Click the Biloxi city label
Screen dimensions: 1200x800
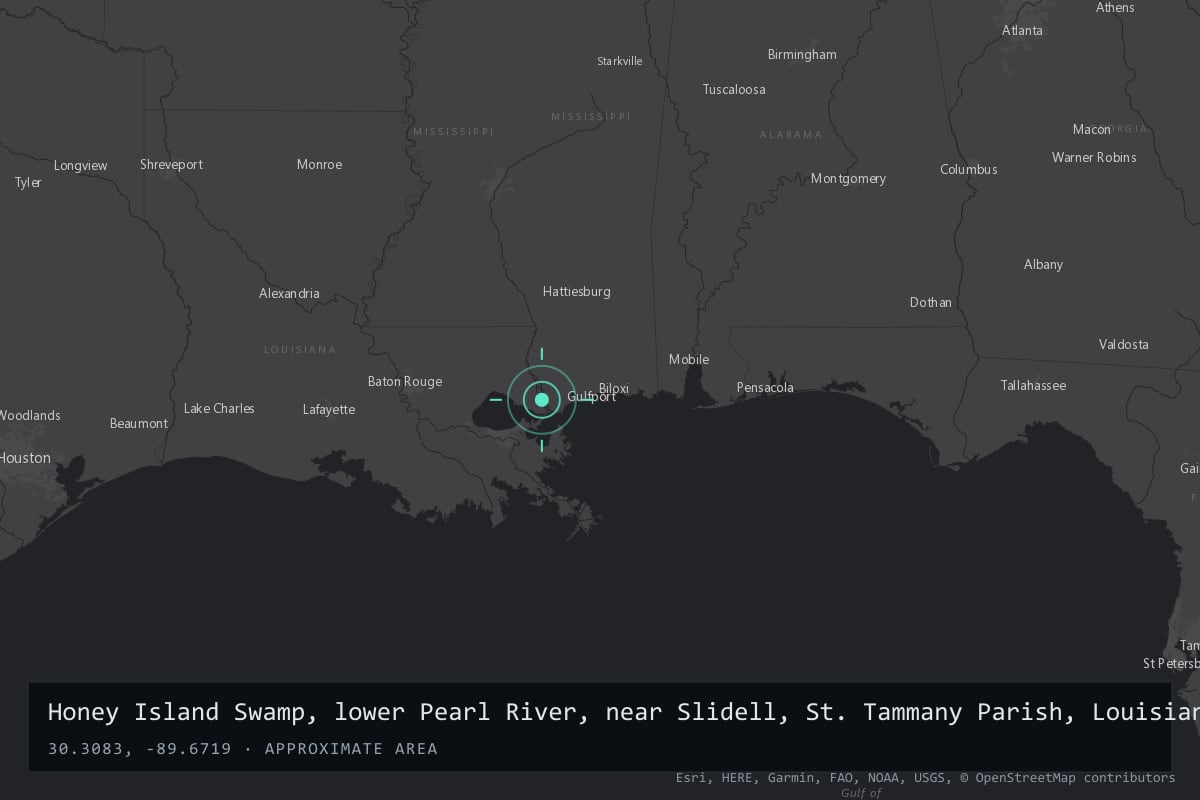click(614, 388)
